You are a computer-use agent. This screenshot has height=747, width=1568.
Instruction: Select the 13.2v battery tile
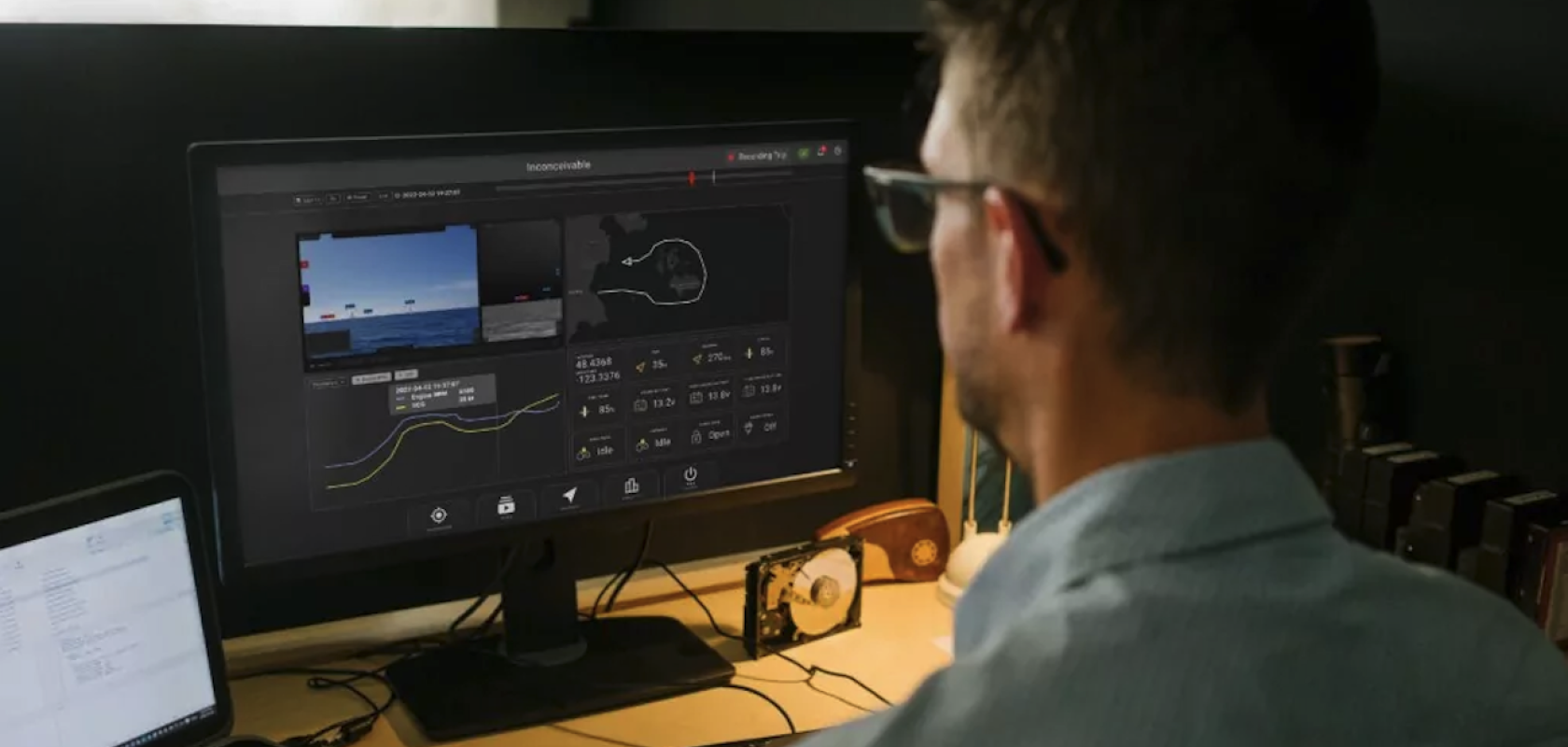click(655, 402)
